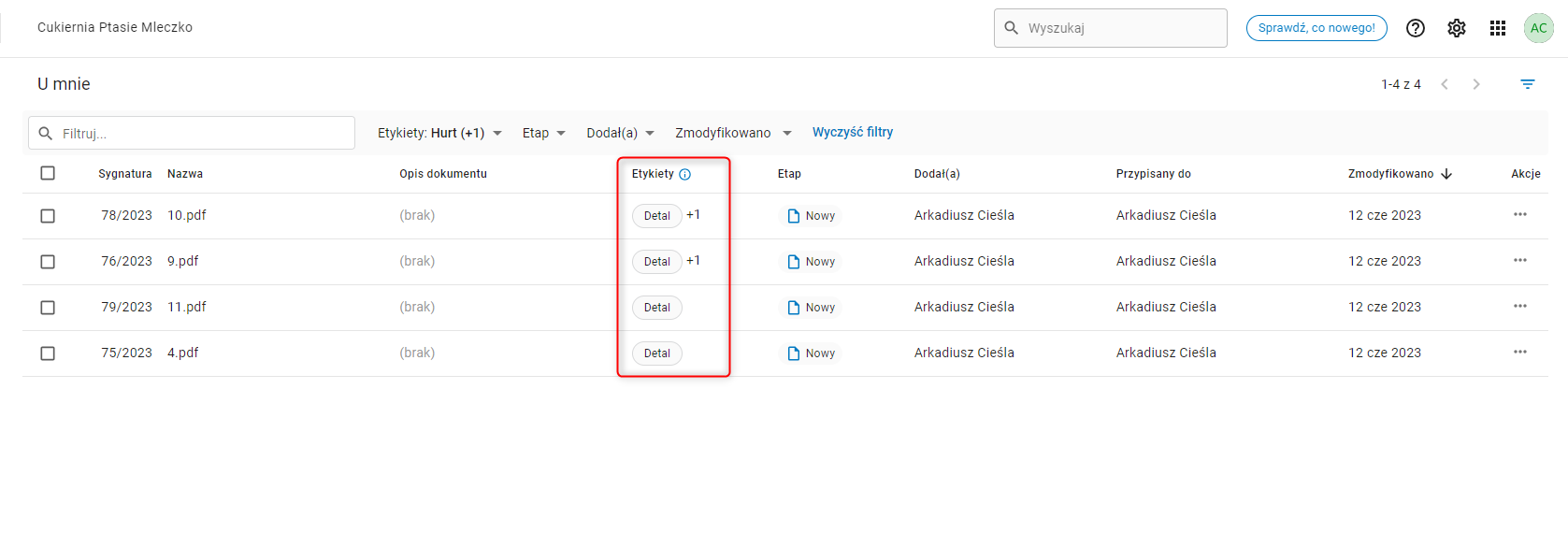The height and width of the screenshot is (548, 1568).
Task: Open the apps grid launcher
Action: [1498, 28]
